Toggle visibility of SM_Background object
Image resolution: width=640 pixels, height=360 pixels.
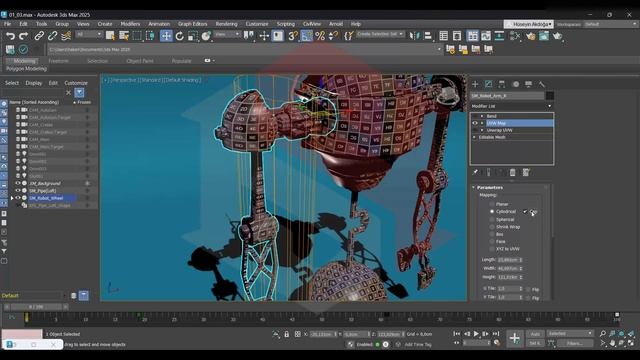(18, 183)
